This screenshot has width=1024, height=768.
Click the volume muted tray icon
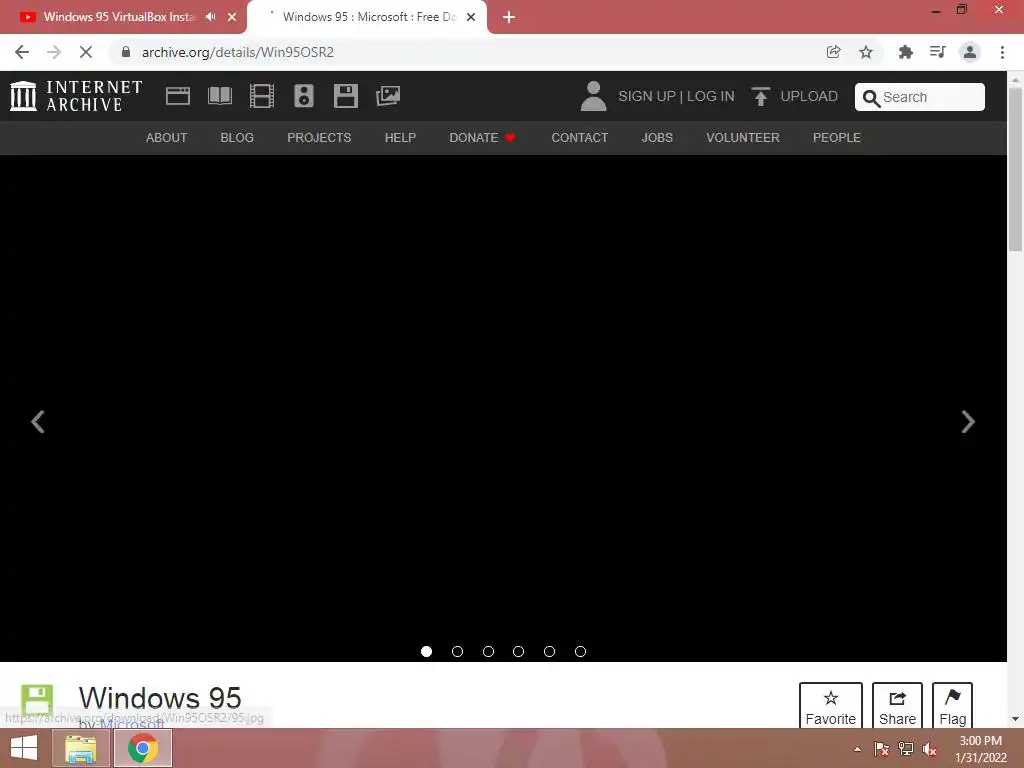click(x=930, y=749)
